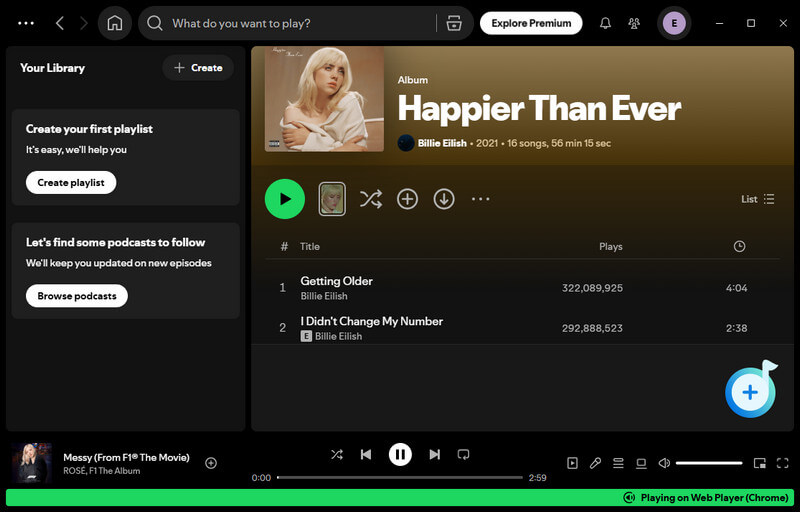Open the Messy (From F1 The Movie) title

coord(126,457)
